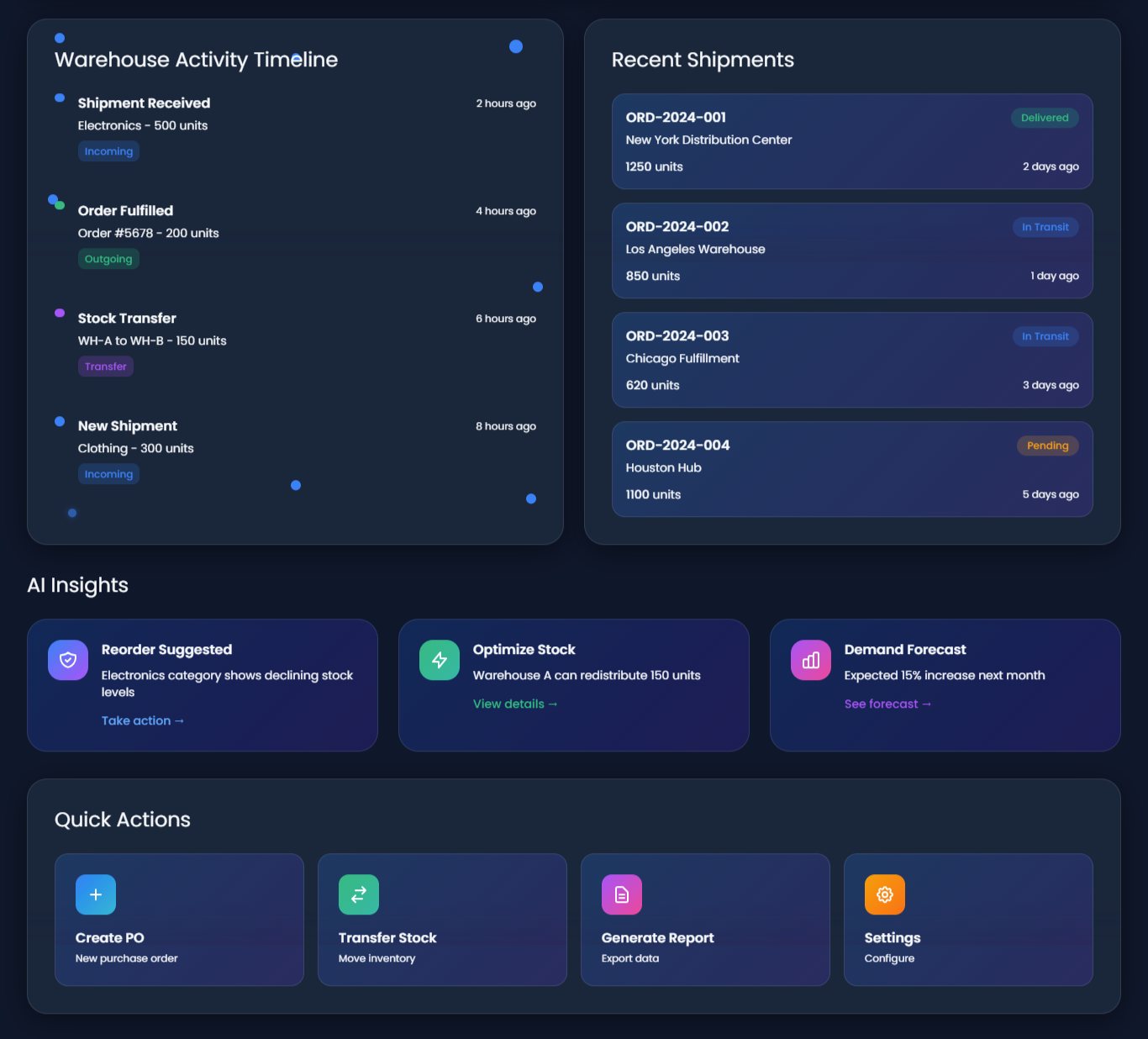Click the See forecast link

[x=888, y=704]
